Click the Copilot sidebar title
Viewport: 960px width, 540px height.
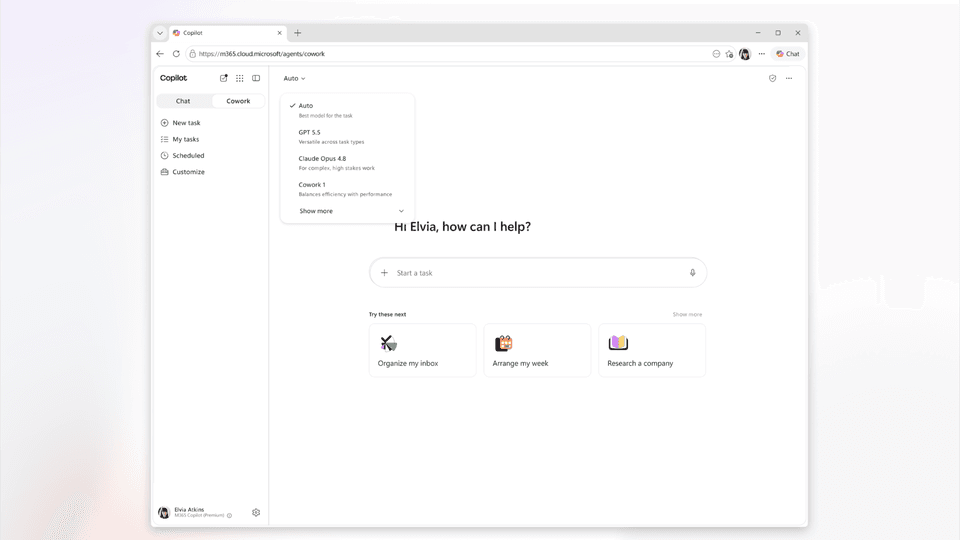coord(173,78)
